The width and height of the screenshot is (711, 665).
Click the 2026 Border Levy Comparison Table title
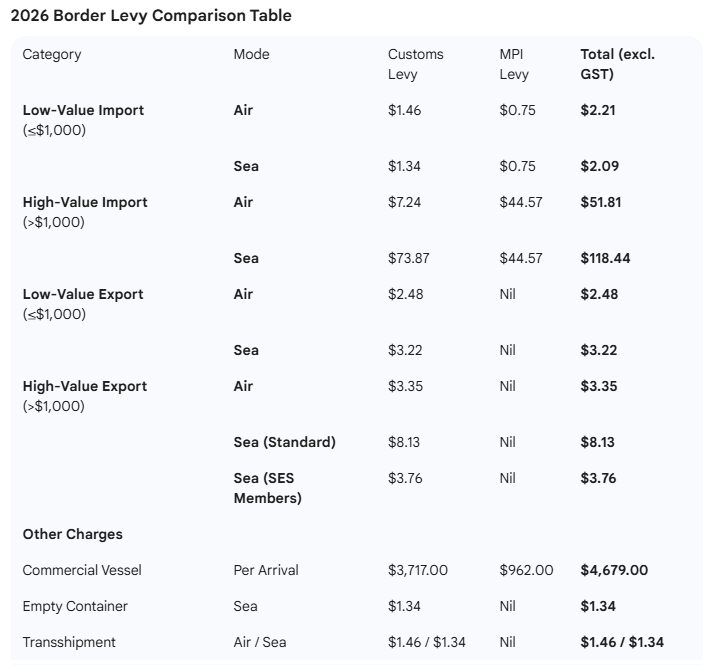coord(151,17)
